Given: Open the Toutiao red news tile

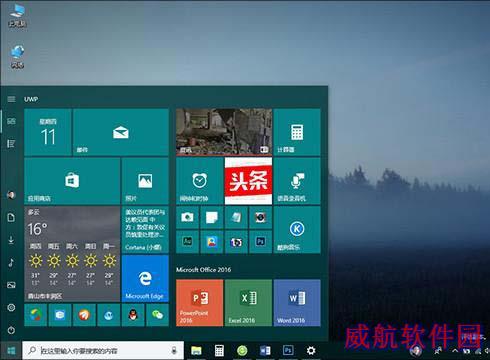Looking at the screenshot, I should tap(248, 181).
